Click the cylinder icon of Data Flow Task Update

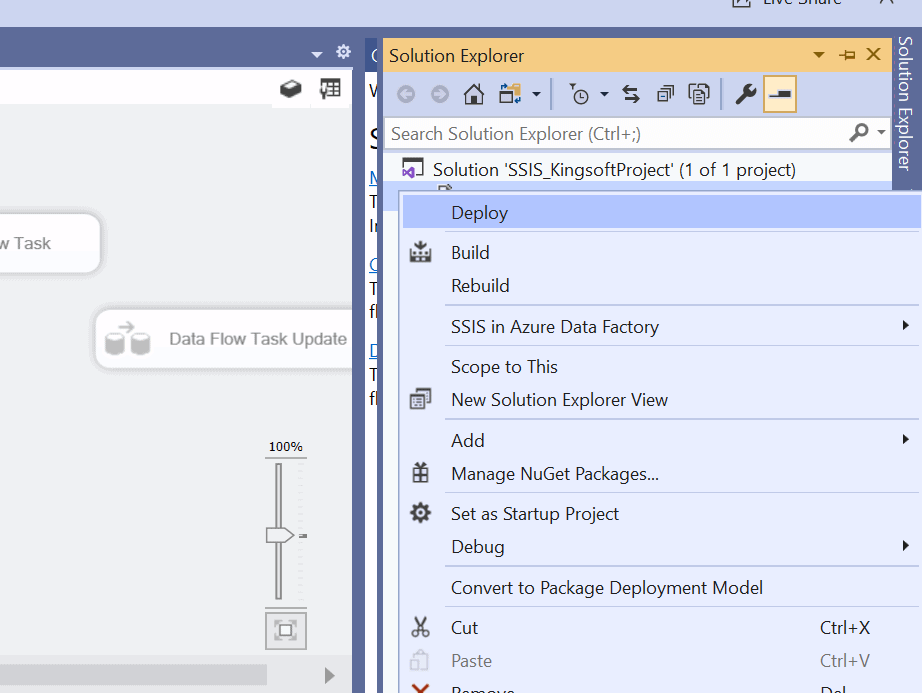pos(128,339)
